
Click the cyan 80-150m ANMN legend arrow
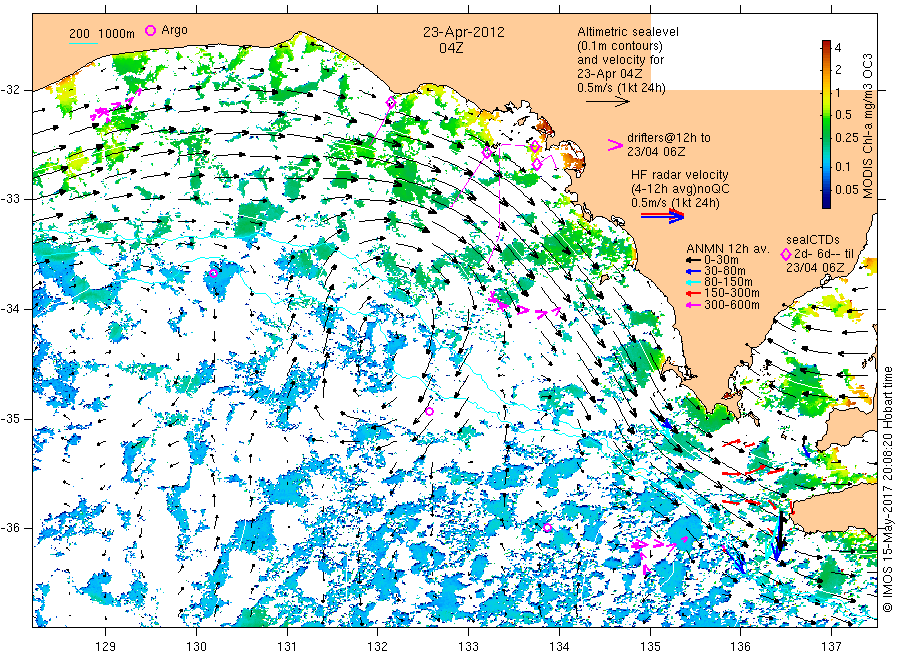pyautogui.click(x=693, y=282)
